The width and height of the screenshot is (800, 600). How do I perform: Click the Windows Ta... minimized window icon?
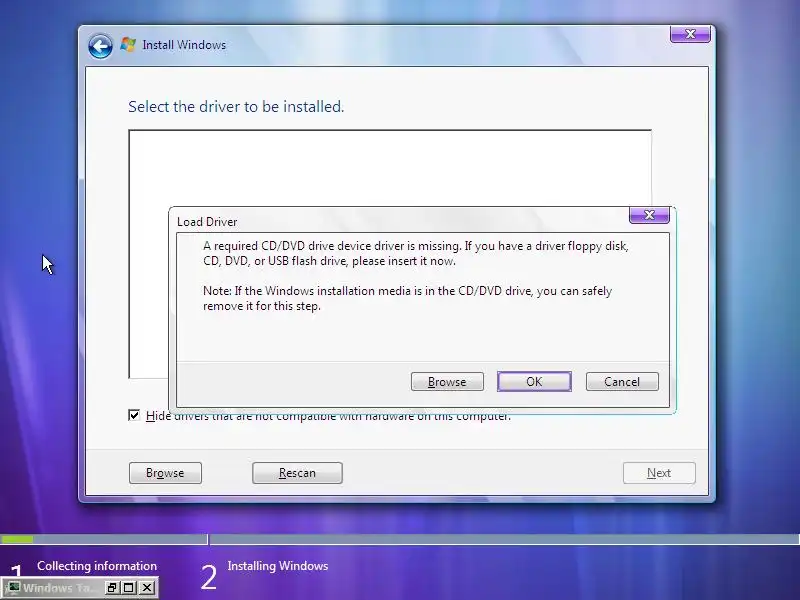coord(14,588)
